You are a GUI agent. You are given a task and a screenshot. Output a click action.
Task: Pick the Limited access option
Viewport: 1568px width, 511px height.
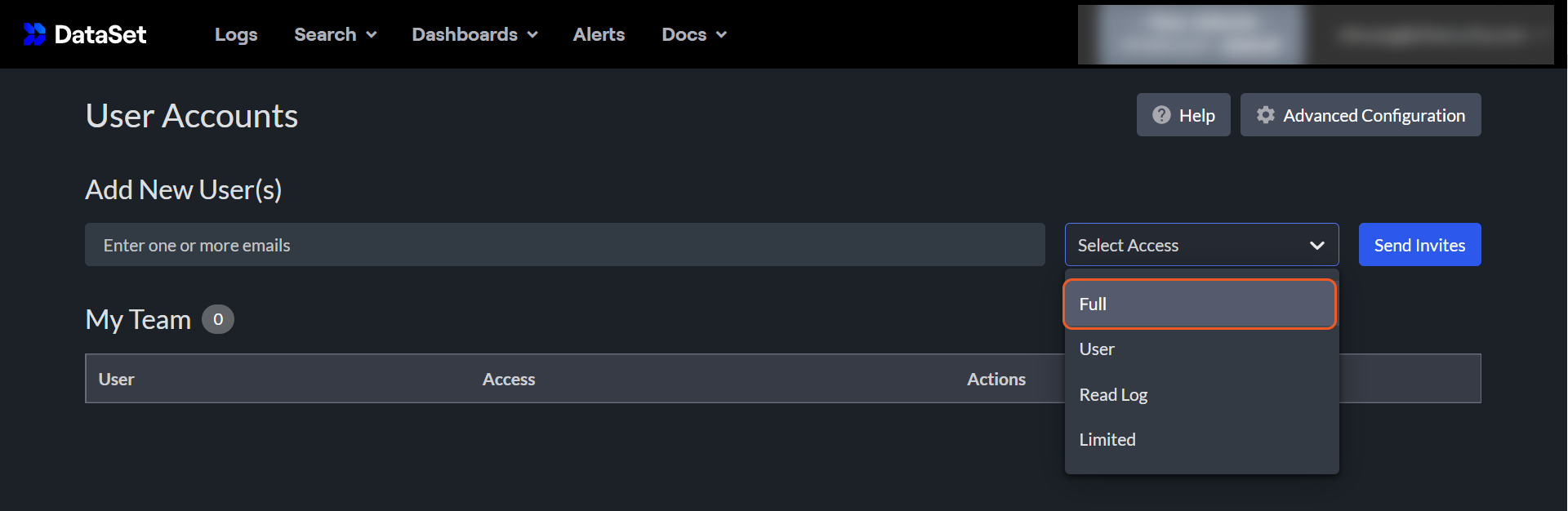click(1107, 440)
